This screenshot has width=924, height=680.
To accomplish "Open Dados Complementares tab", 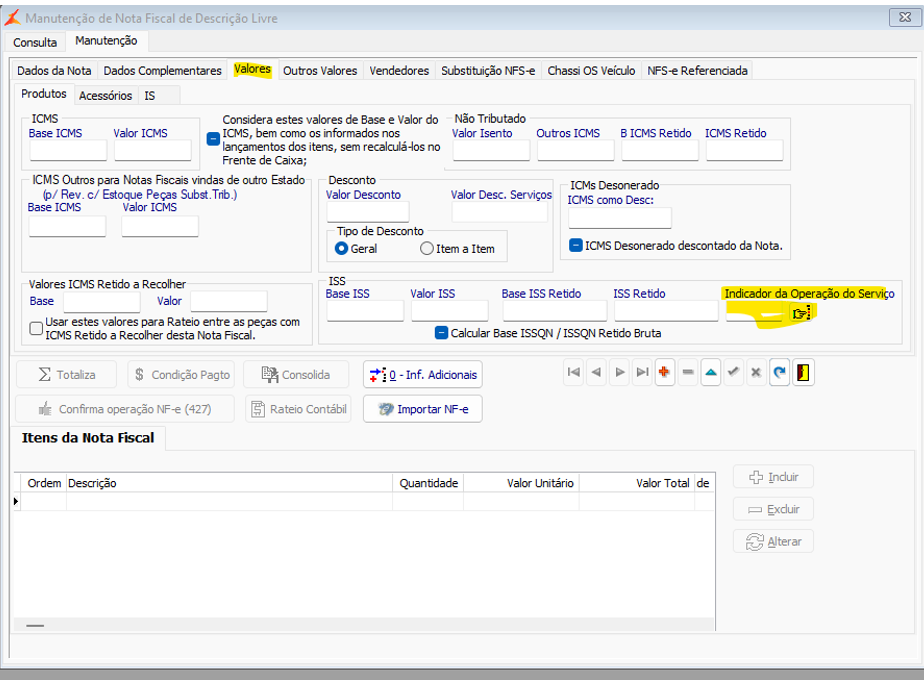I will (x=163, y=71).
